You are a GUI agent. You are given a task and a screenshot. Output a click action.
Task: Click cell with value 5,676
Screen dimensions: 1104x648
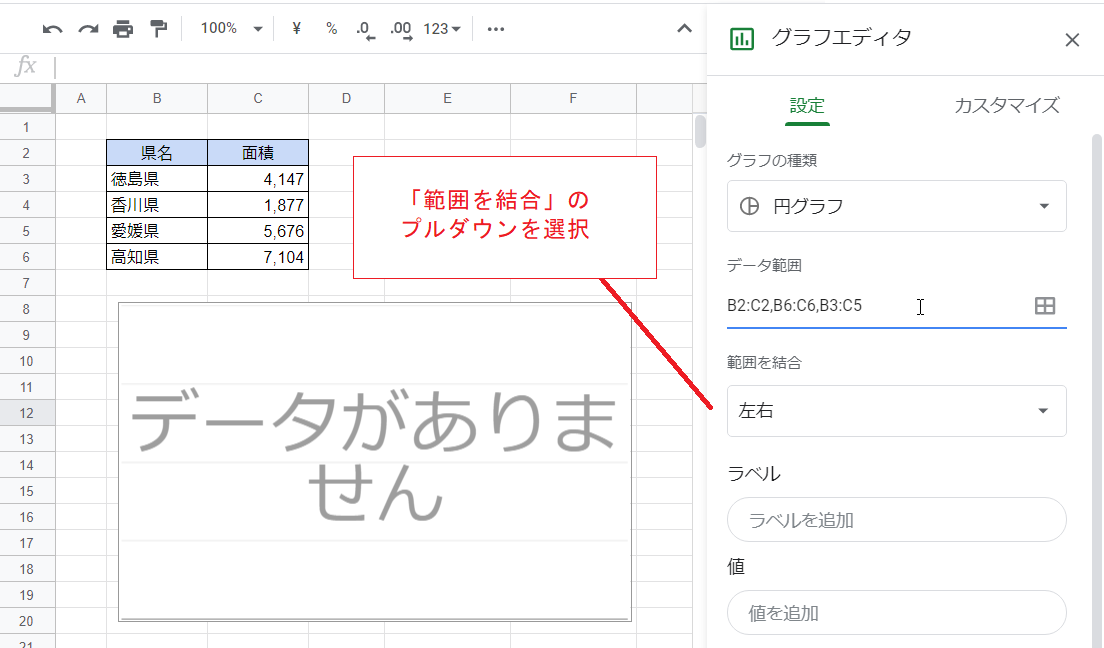click(x=258, y=231)
